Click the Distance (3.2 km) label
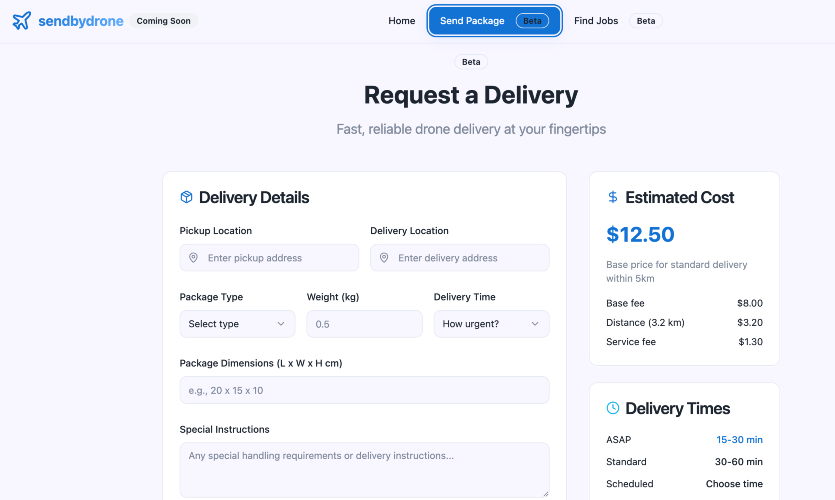 pyautogui.click(x=645, y=322)
